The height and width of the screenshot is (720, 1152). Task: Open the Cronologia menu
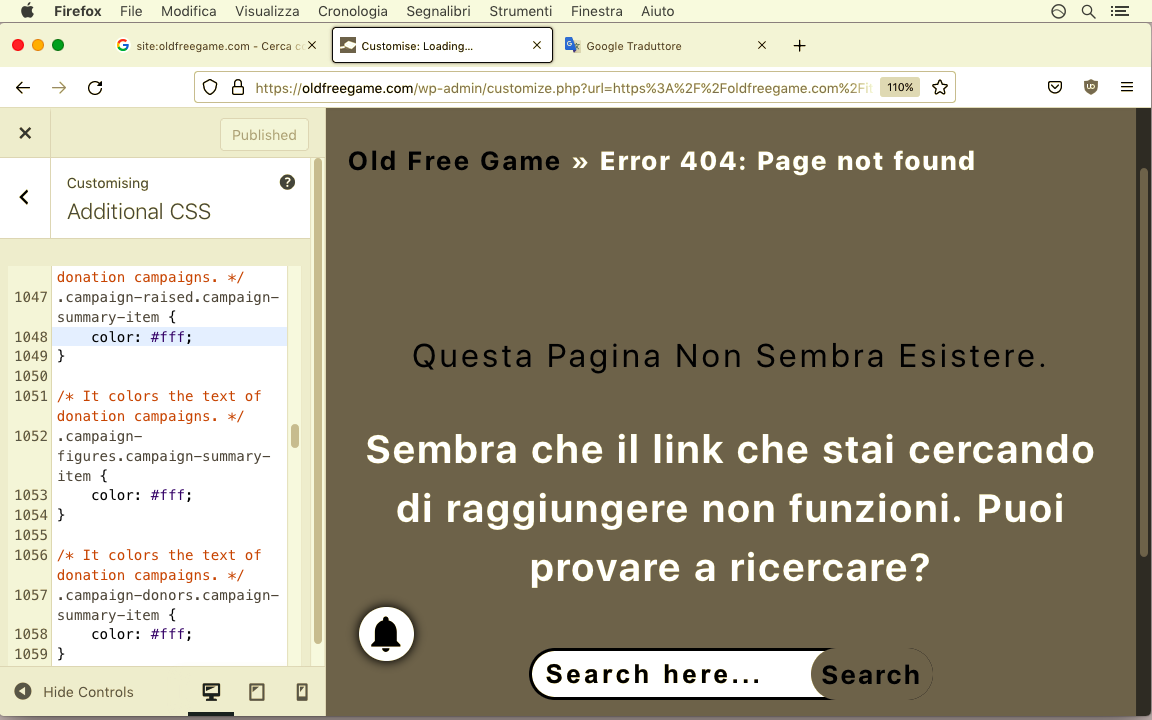point(353,11)
